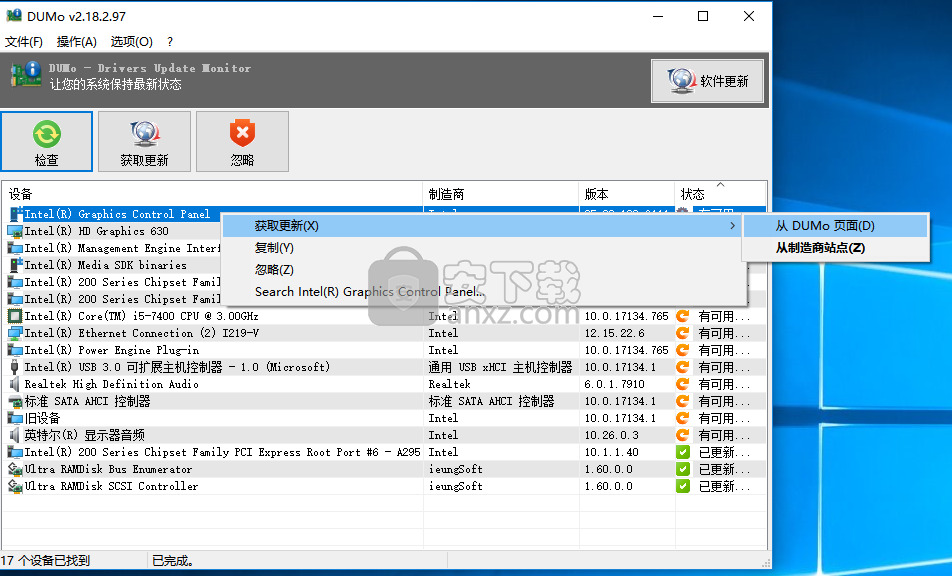Sort by the 状态 column header
Image resolution: width=952 pixels, height=576 pixels.
point(720,194)
